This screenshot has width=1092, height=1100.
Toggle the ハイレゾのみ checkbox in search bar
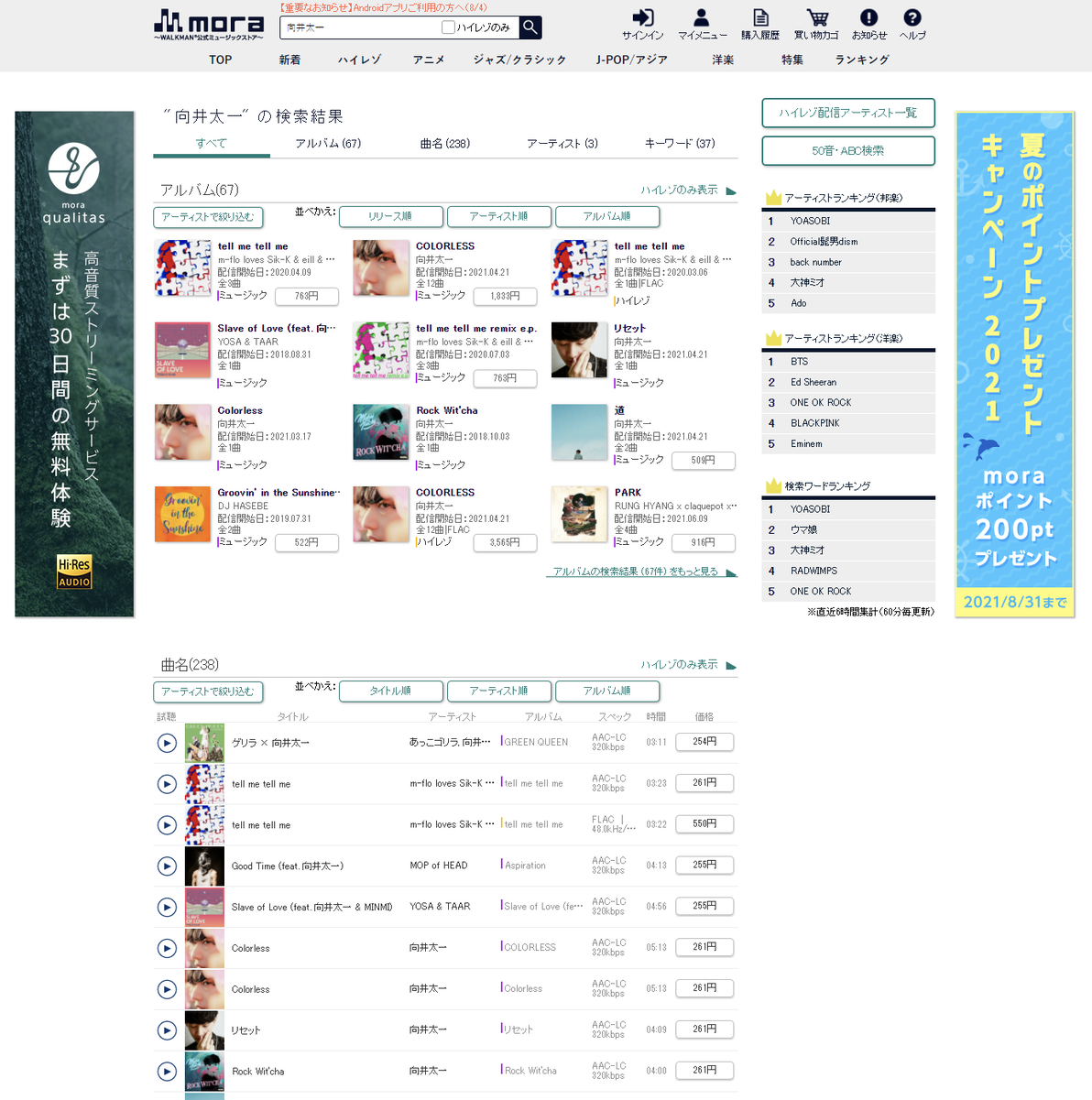[448, 27]
